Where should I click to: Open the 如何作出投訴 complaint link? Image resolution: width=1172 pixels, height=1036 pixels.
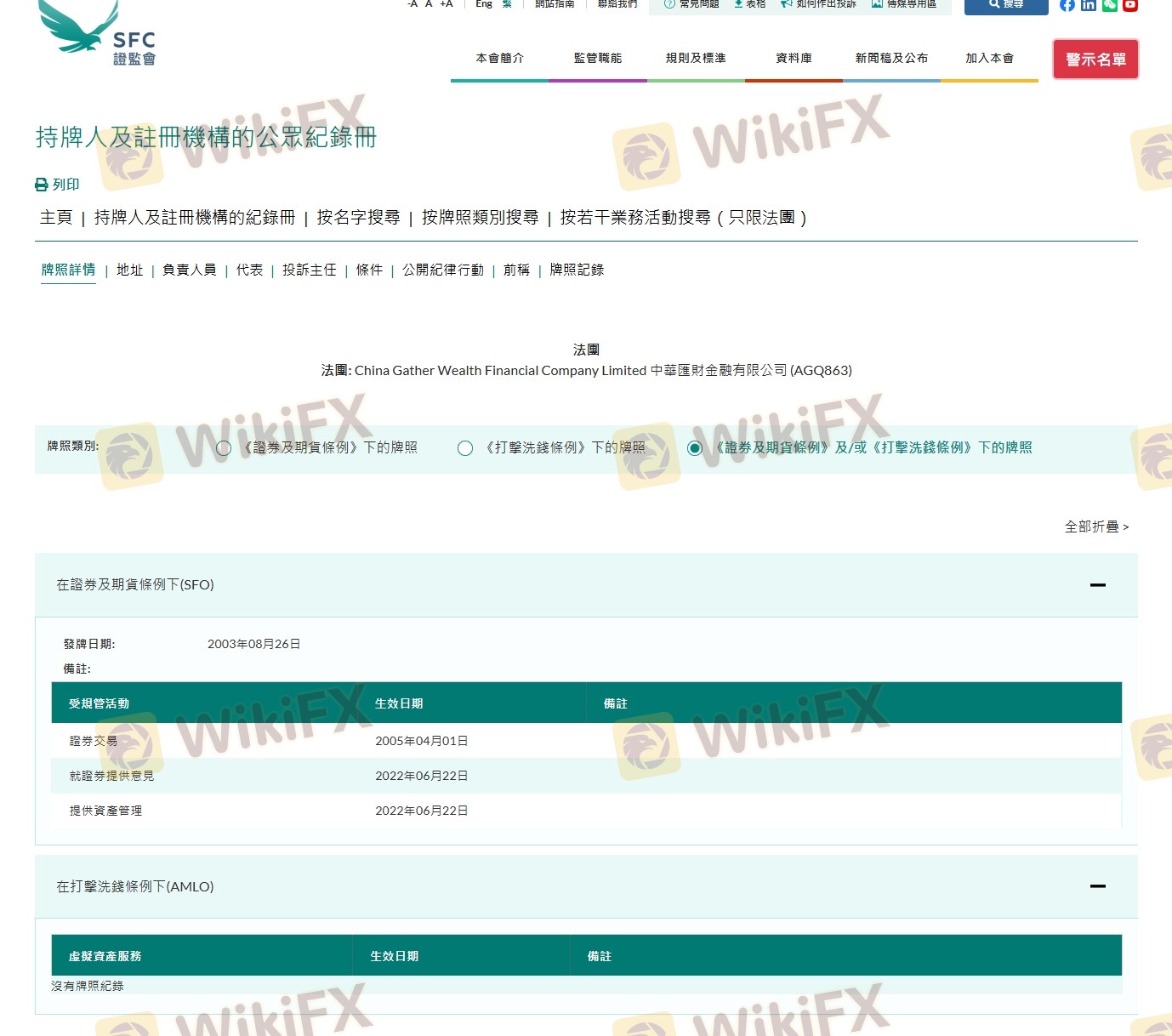click(818, 4)
